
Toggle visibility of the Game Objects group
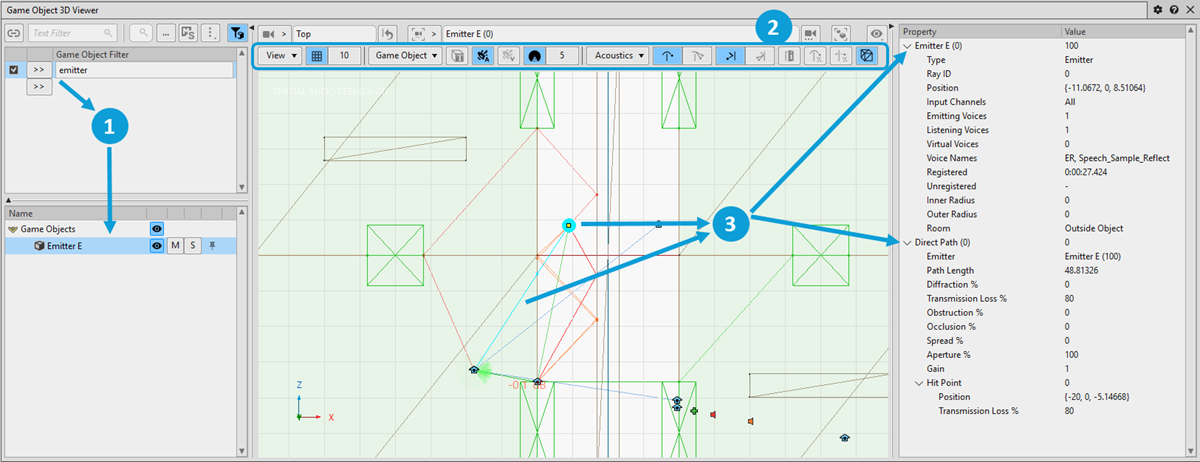coord(156,229)
